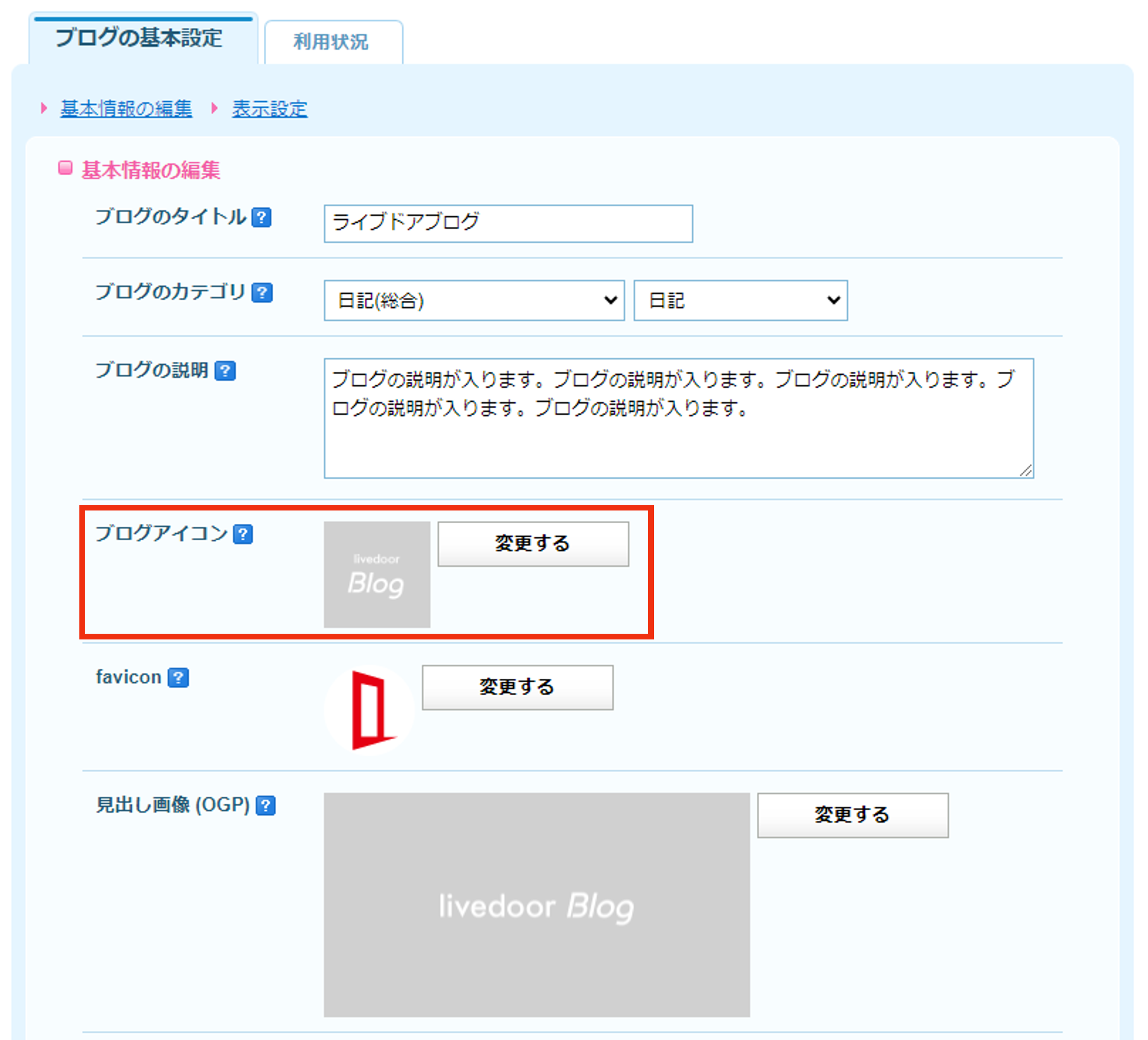Show help for ブログアイコン

tap(243, 534)
